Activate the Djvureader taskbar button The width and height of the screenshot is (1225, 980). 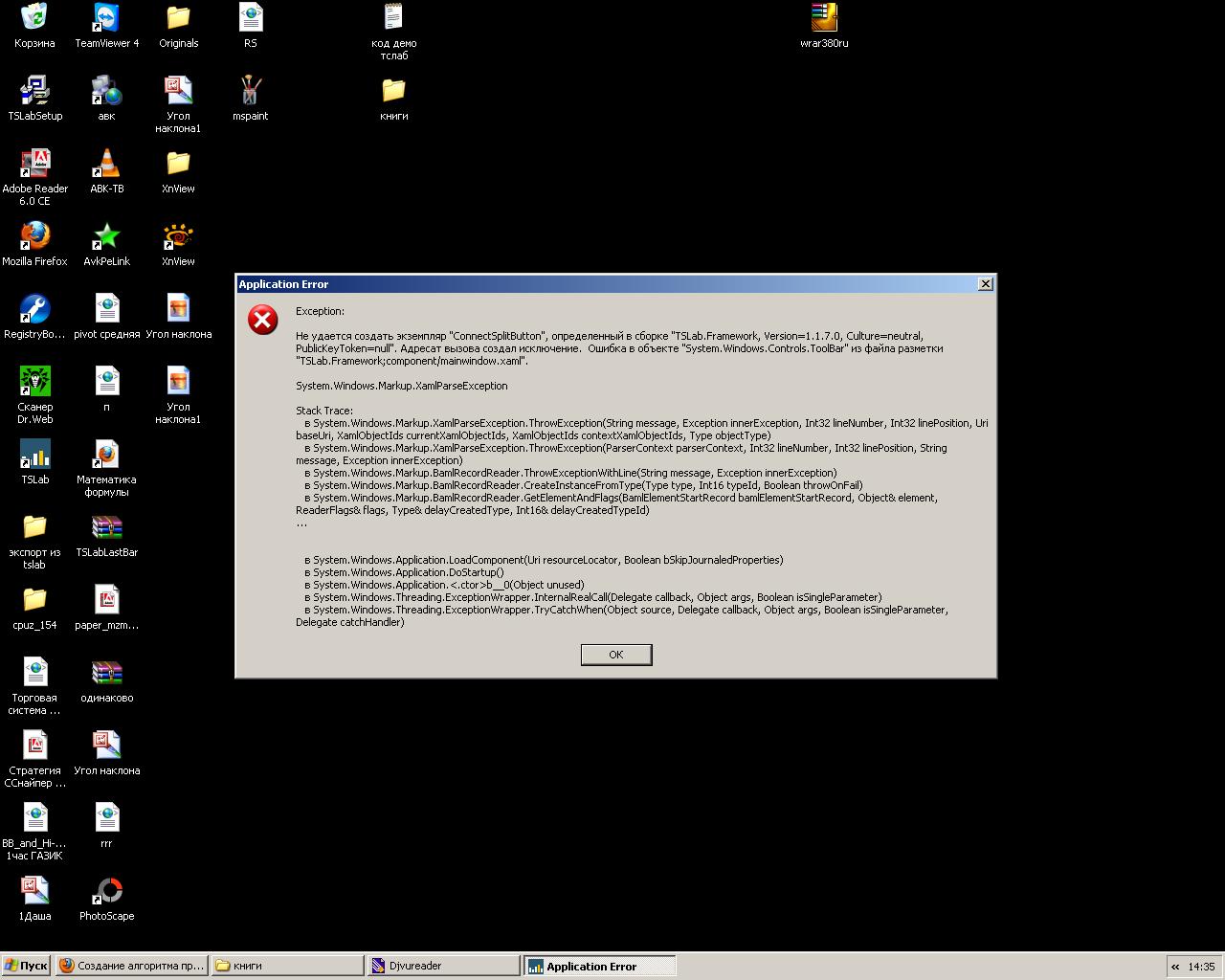coord(444,966)
